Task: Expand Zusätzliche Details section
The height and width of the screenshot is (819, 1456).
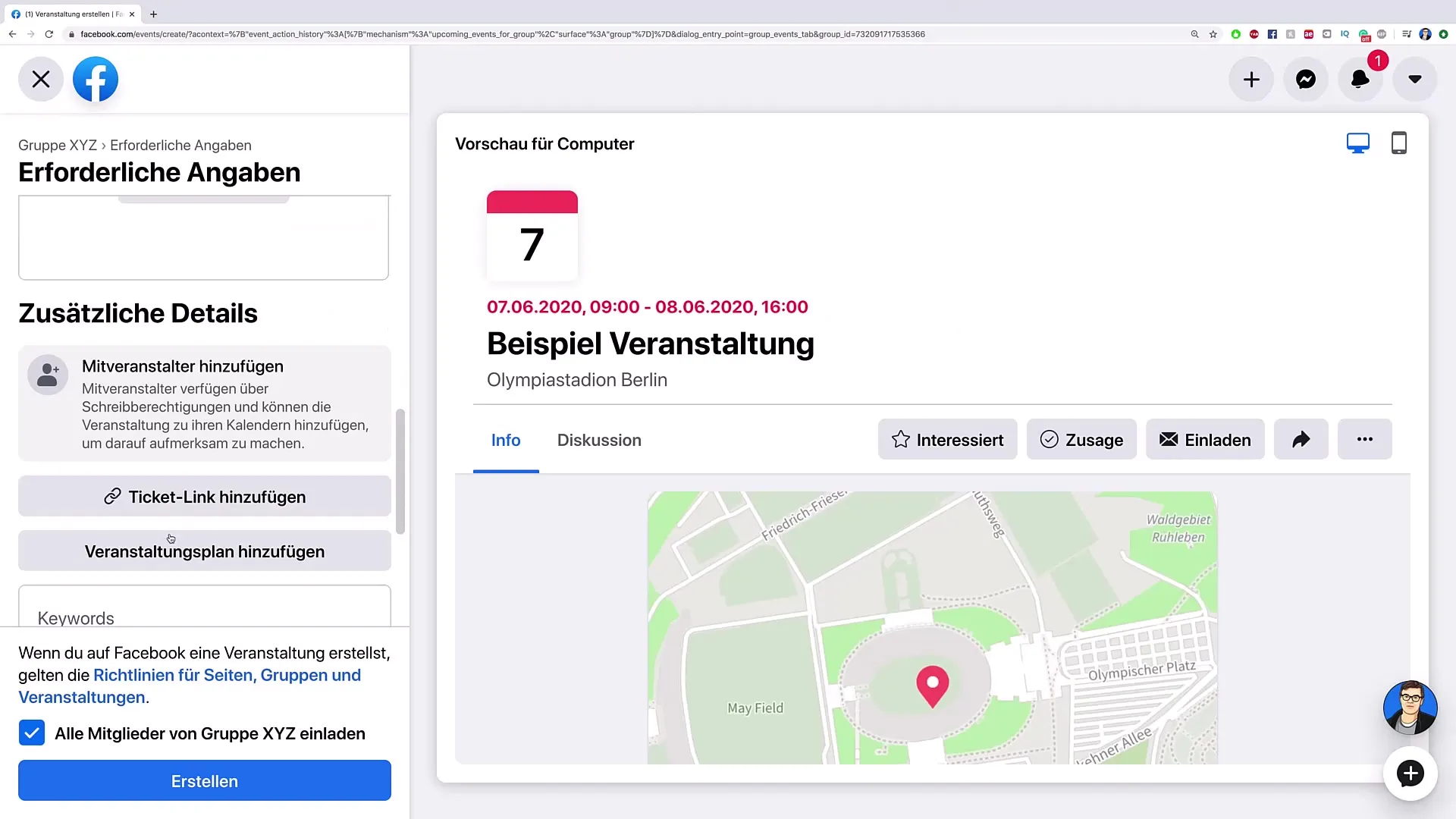Action: pyautogui.click(x=138, y=312)
